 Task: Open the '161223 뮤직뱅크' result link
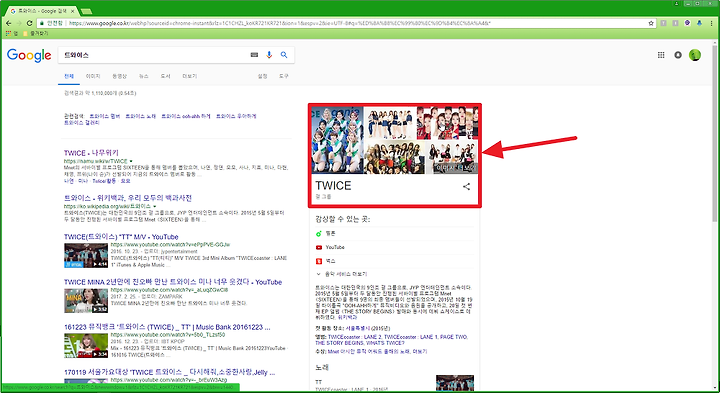point(167,327)
